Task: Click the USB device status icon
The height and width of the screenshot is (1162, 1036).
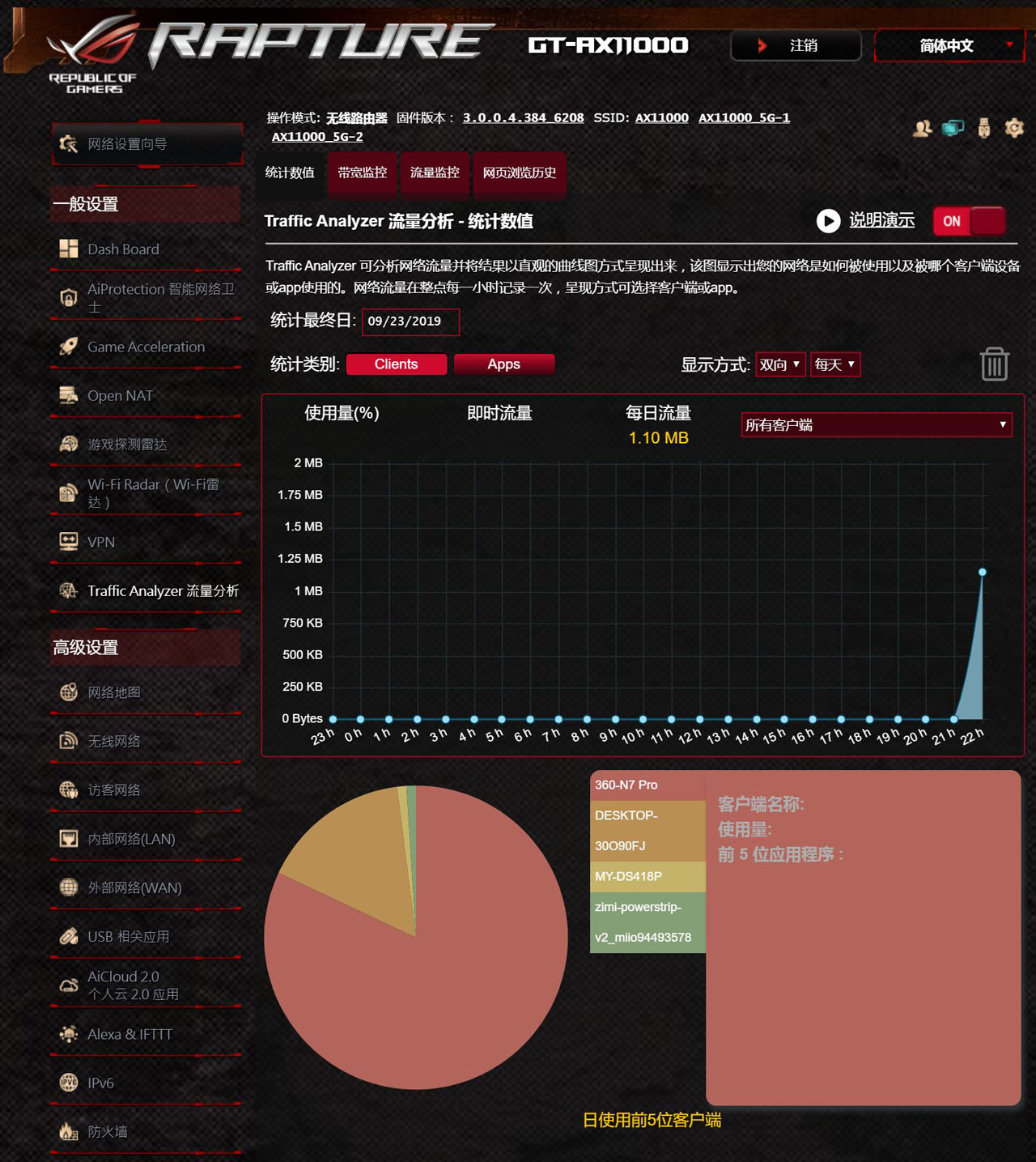Action: (984, 128)
